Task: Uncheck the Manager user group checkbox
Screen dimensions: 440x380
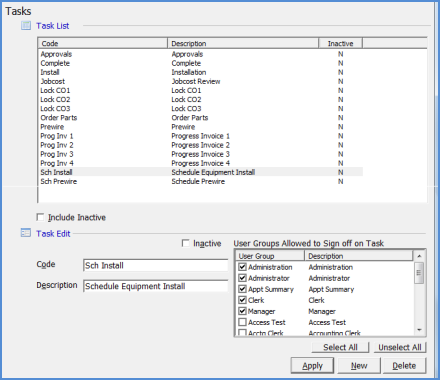Action: (x=243, y=311)
